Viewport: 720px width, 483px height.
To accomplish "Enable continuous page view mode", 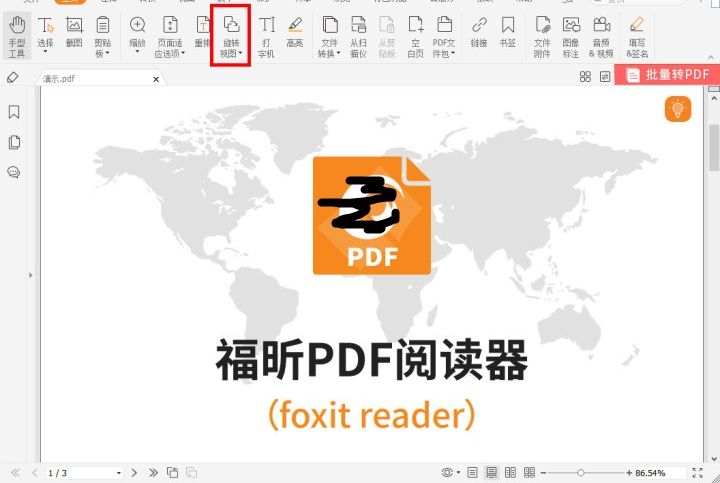I will click(491, 472).
